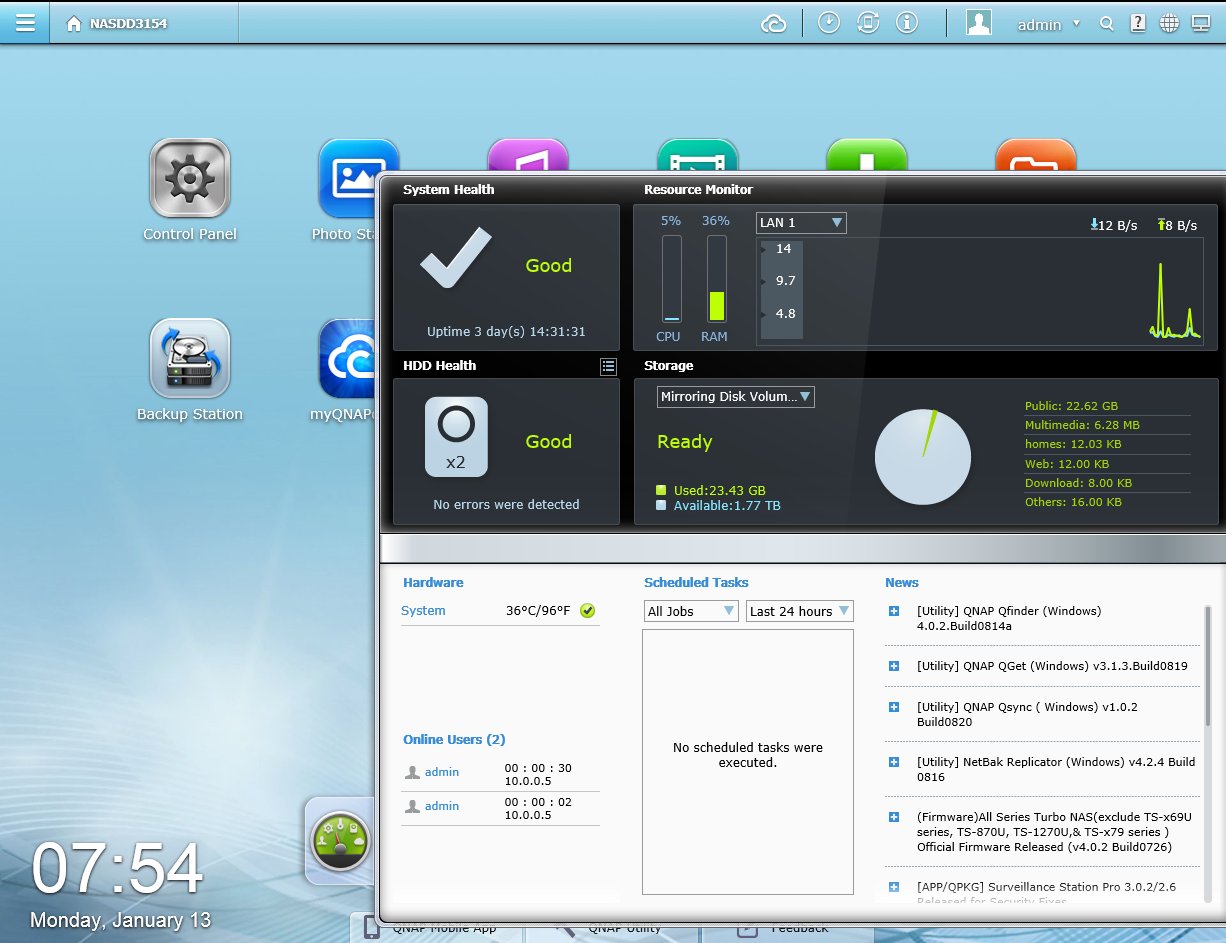The height and width of the screenshot is (943, 1226).
Task: Expand the QNAP QGet news item
Action: [894, 666]
